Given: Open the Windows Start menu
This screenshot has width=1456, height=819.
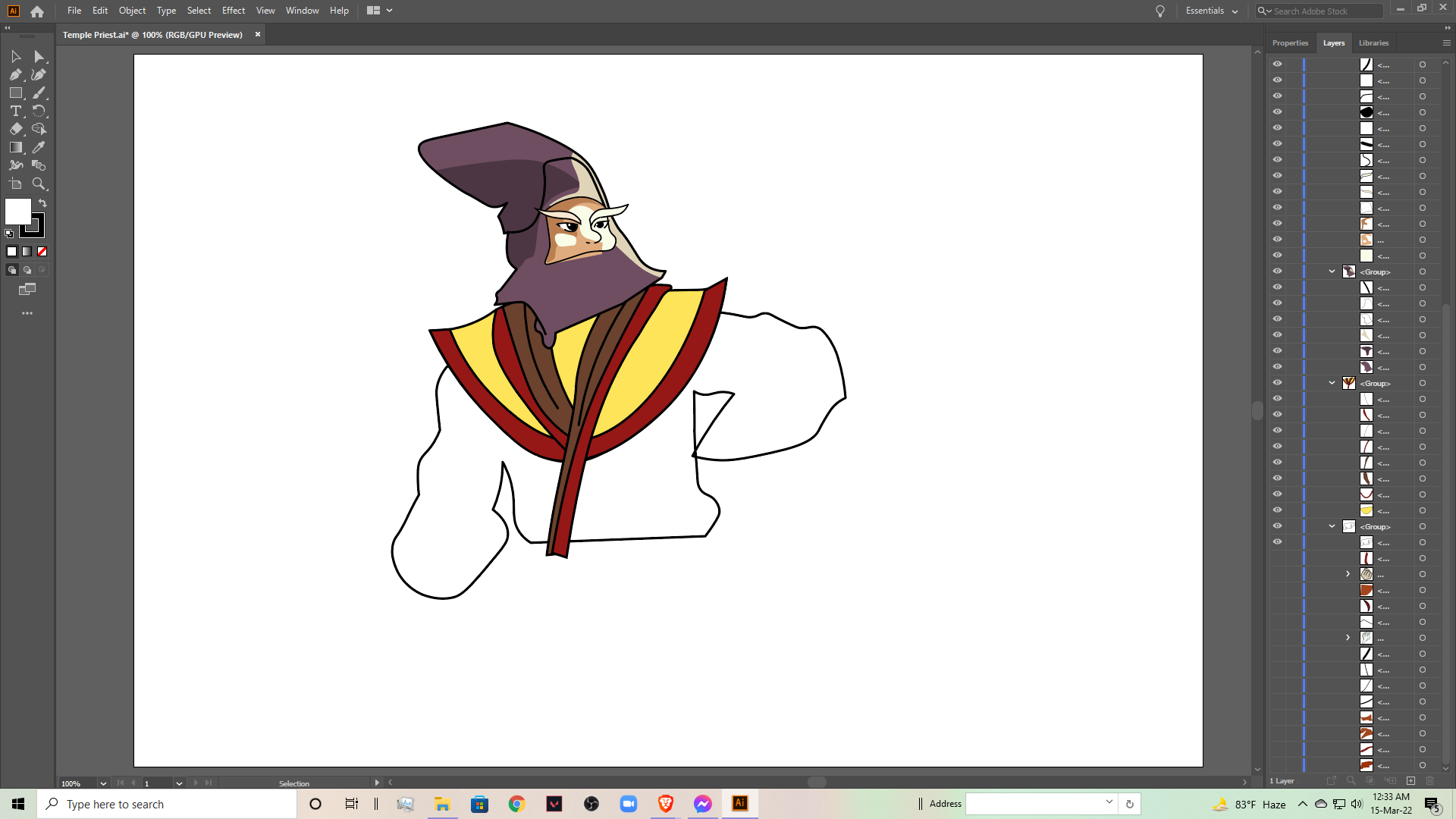Looking at the screenshot, I should point(18,804).
